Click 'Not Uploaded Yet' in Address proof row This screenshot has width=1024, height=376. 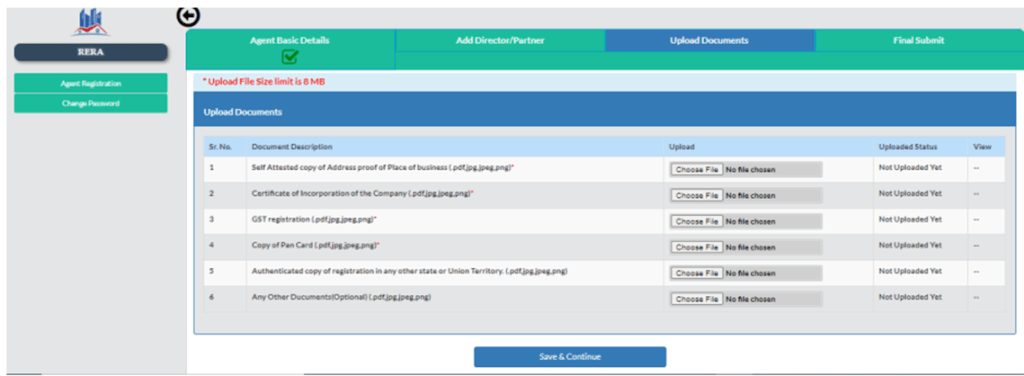[910, 167]
